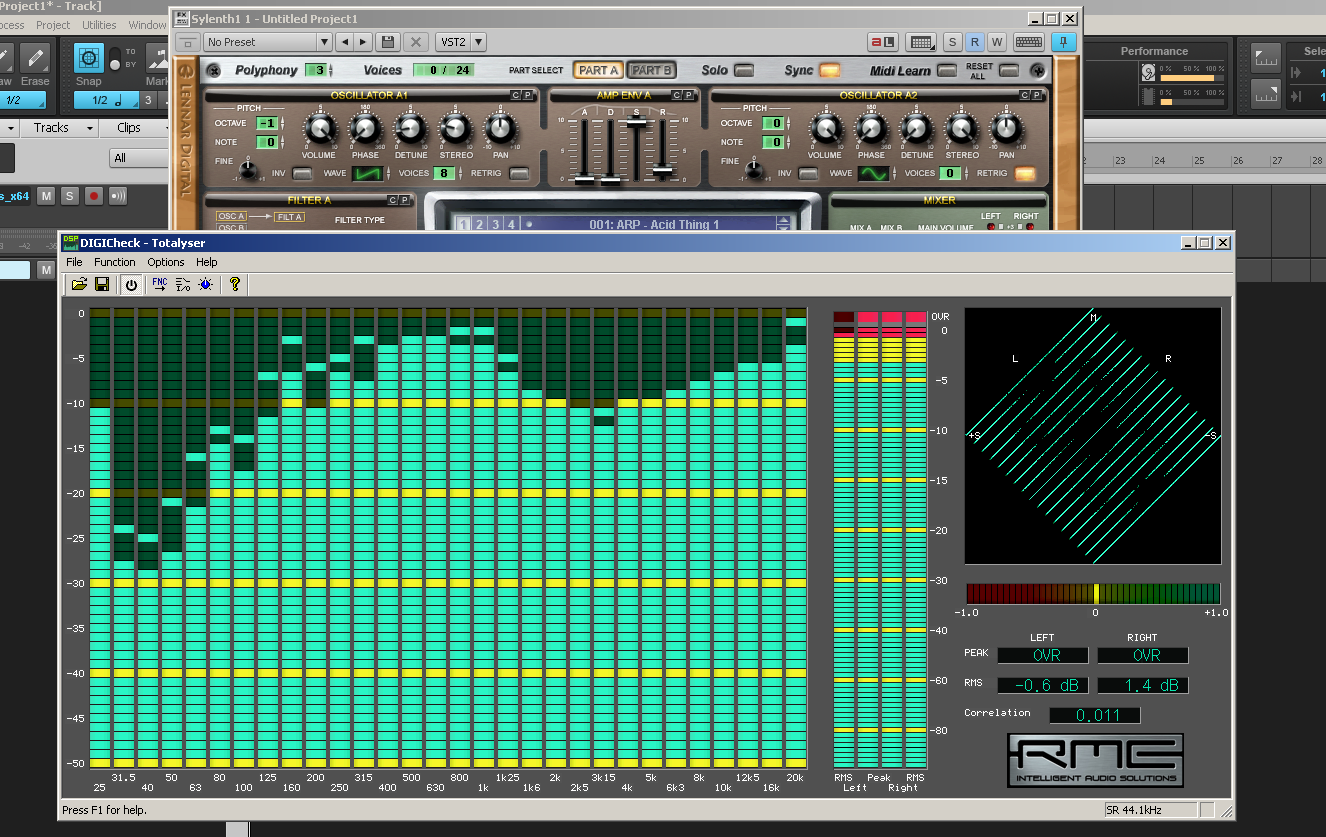Select the Oscillator A2 waveform display

click(x=875, y=173)
